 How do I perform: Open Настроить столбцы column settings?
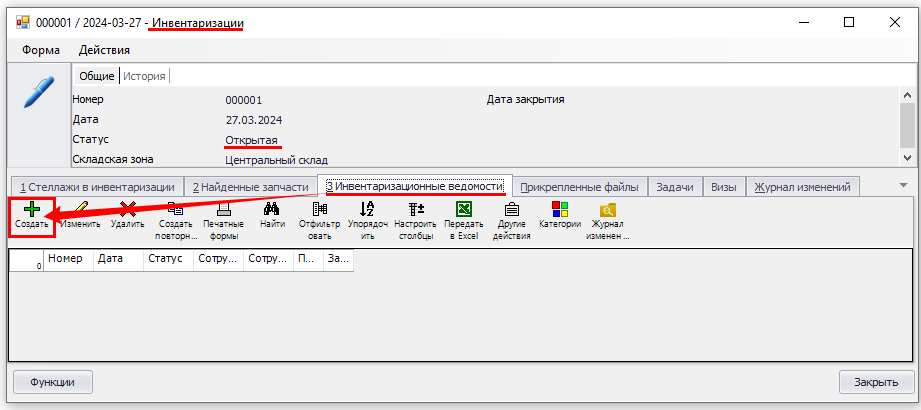tap(414, 210)
